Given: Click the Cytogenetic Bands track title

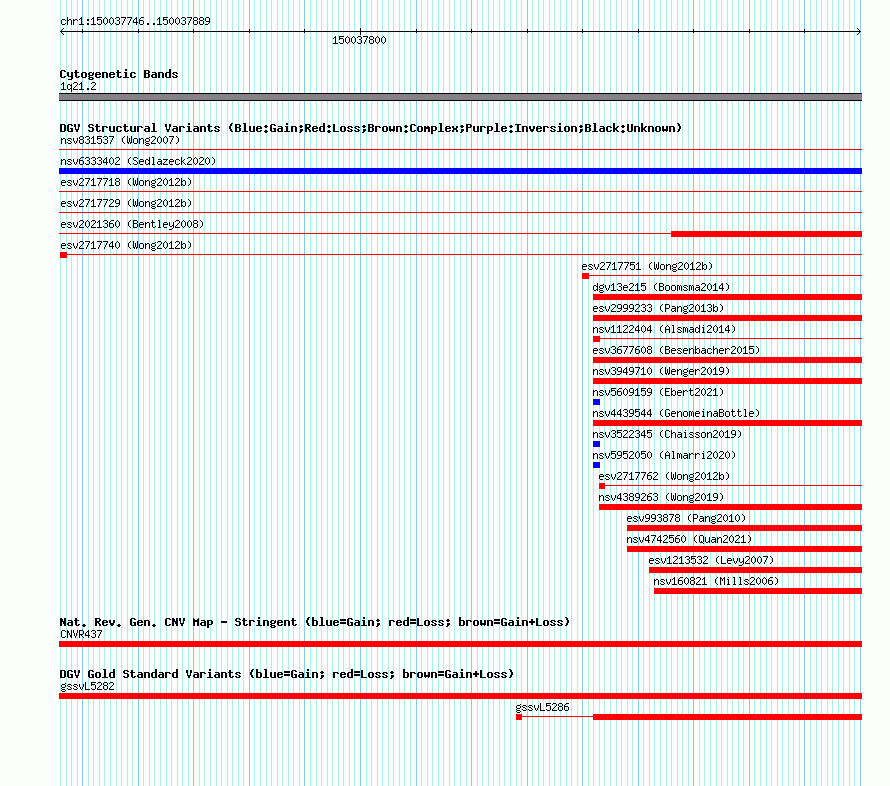Looking at the screenshot, I should click(119, 74).
